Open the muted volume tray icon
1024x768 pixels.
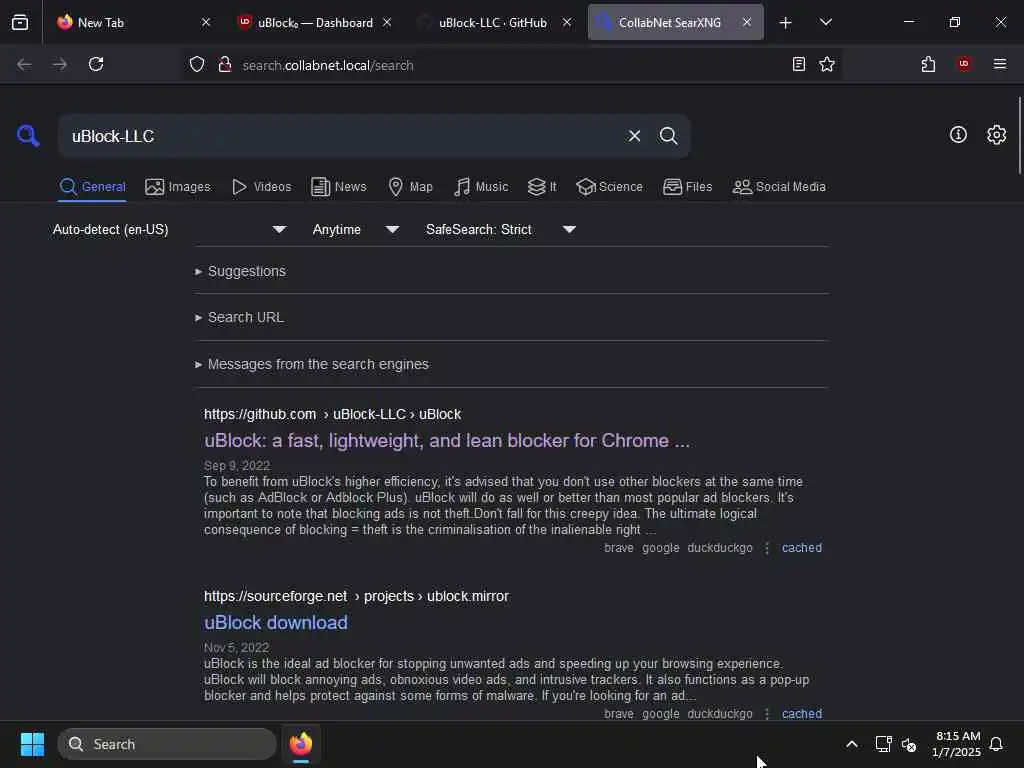909,744
